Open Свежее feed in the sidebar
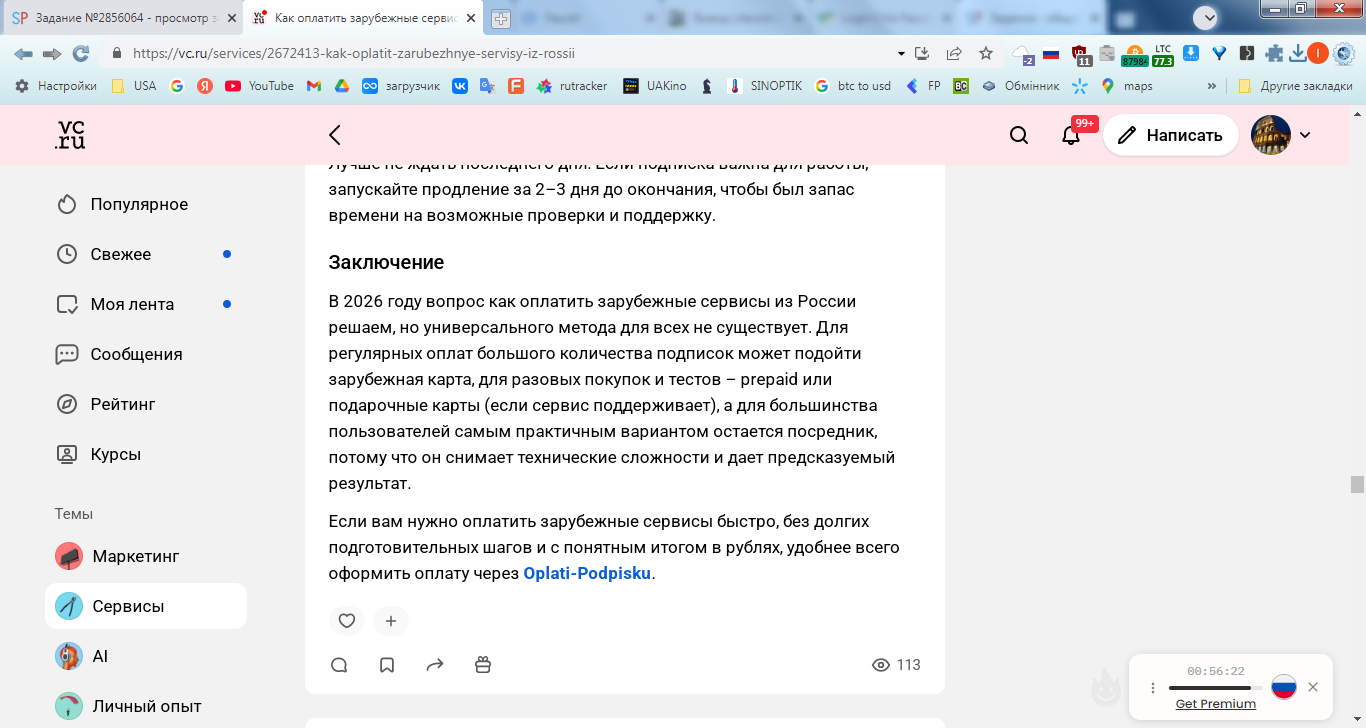Screen dimensions: 1366x728 (121, 254)
